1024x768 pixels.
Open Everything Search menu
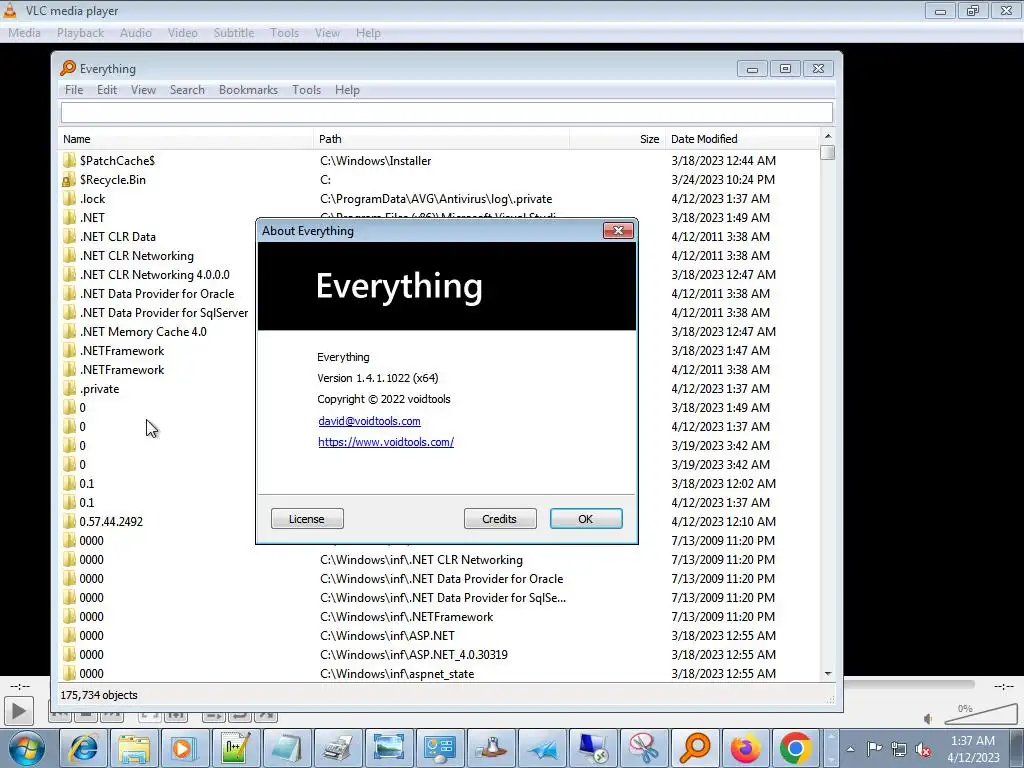(x=187, y=89)
